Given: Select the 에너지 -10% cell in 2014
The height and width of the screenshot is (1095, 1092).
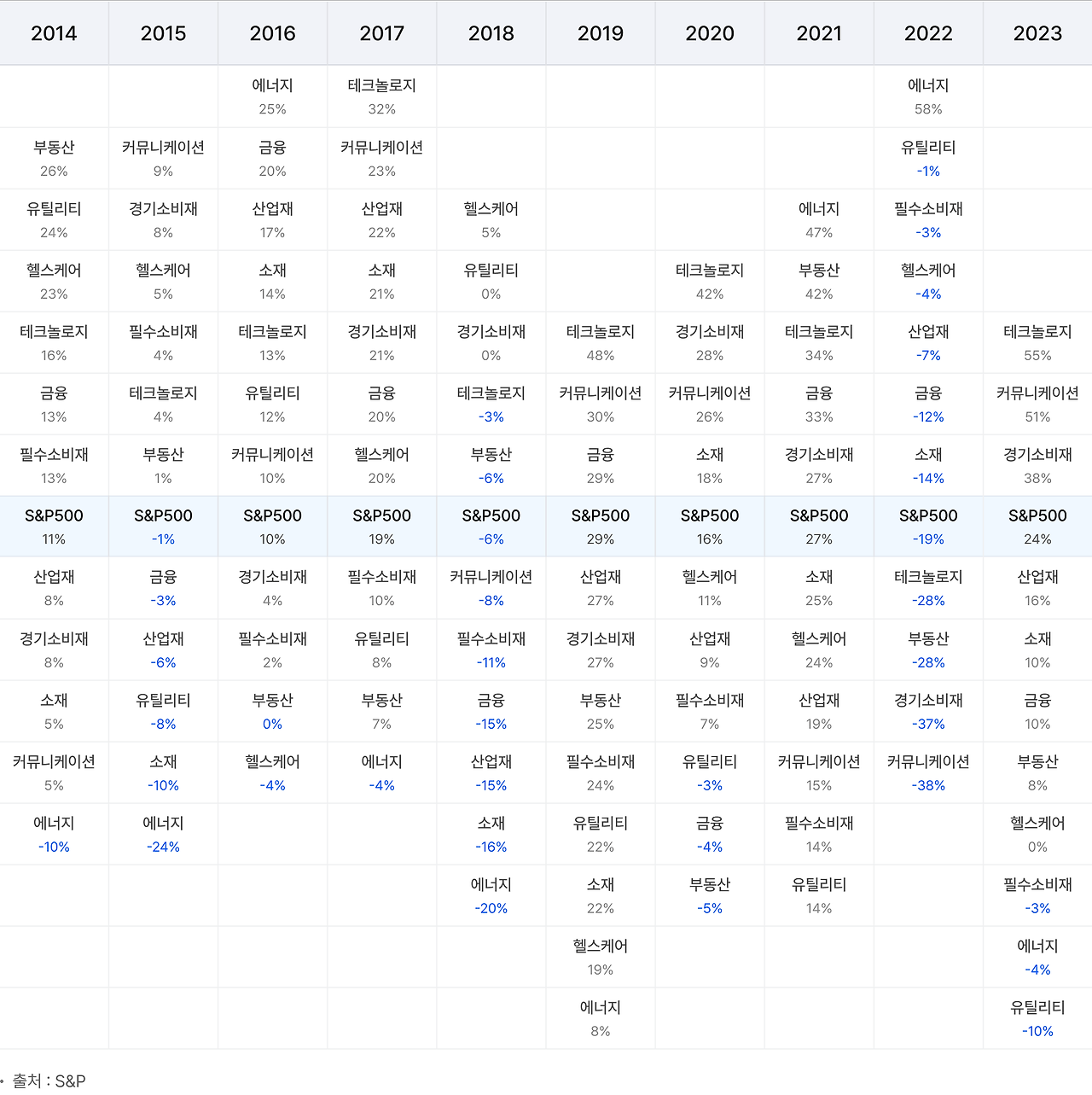Looking at the screenshot, I should [x=54, y=834].
